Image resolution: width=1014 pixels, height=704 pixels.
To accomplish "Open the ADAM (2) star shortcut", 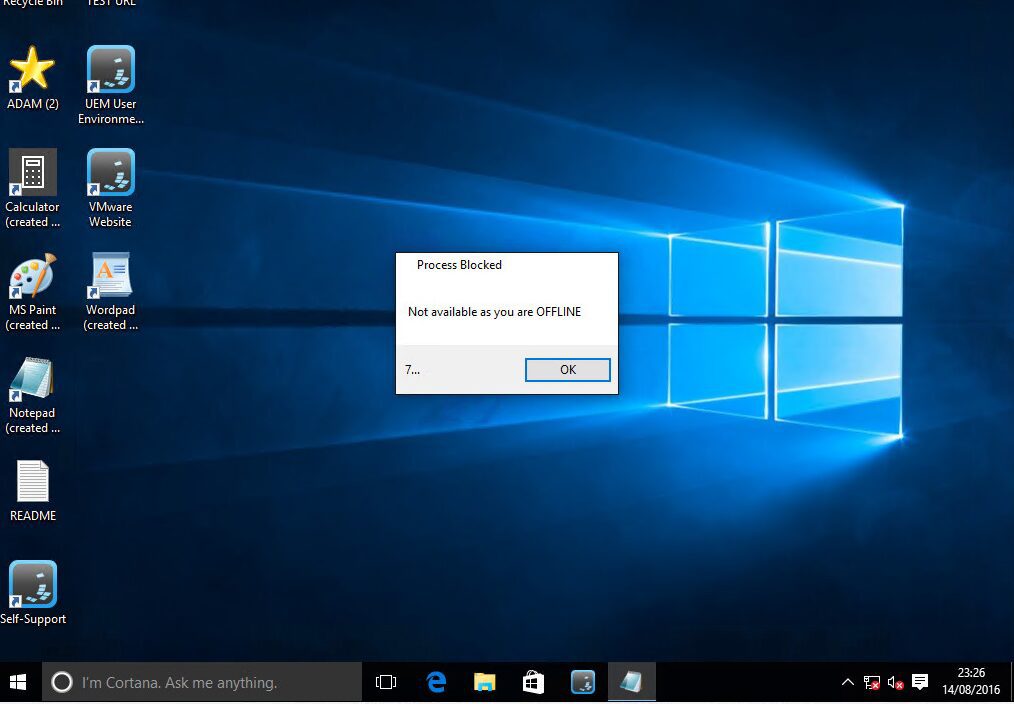I will tap(32, 78).
